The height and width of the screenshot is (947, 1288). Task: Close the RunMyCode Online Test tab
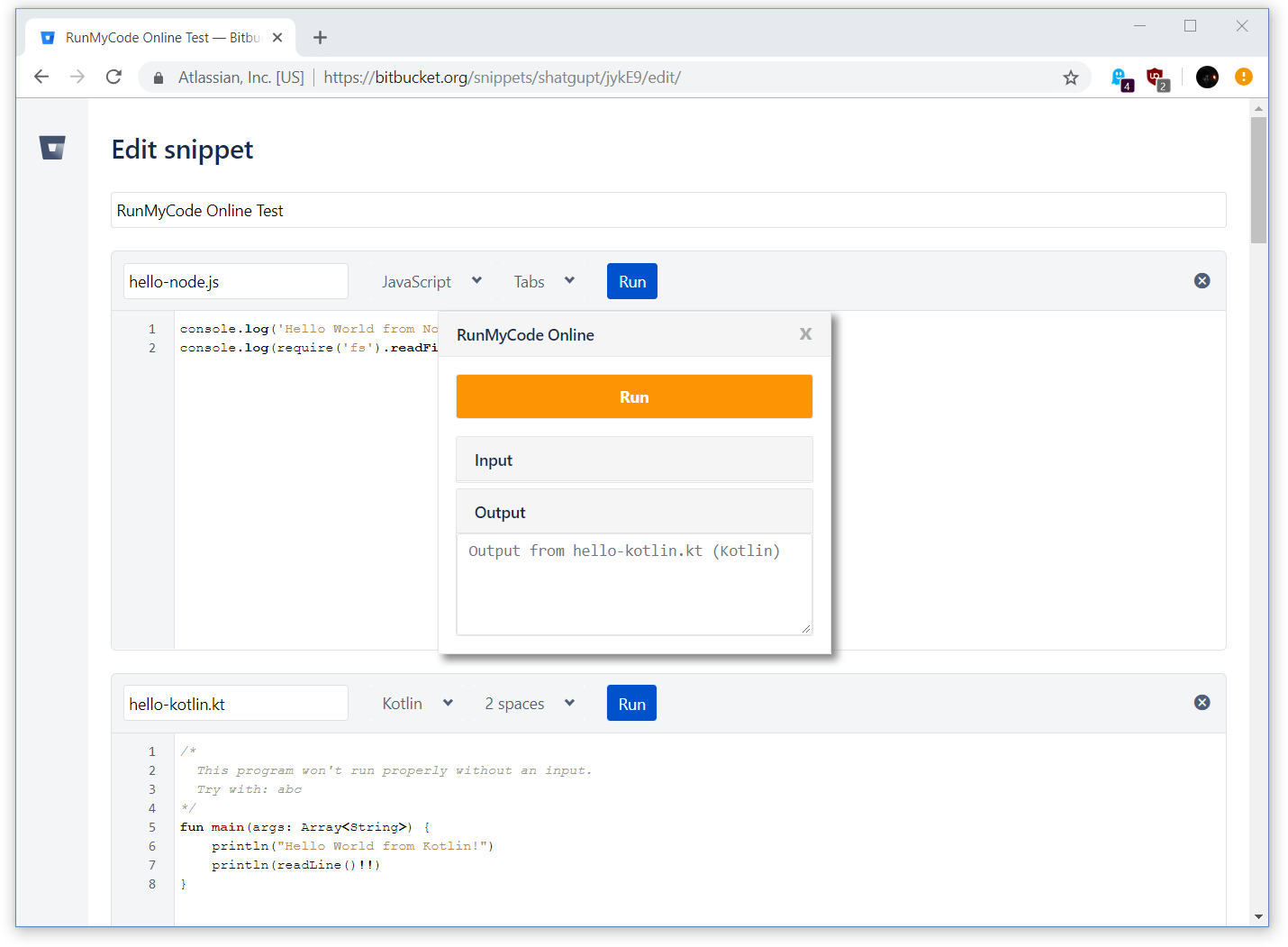(x=277, y=37)
